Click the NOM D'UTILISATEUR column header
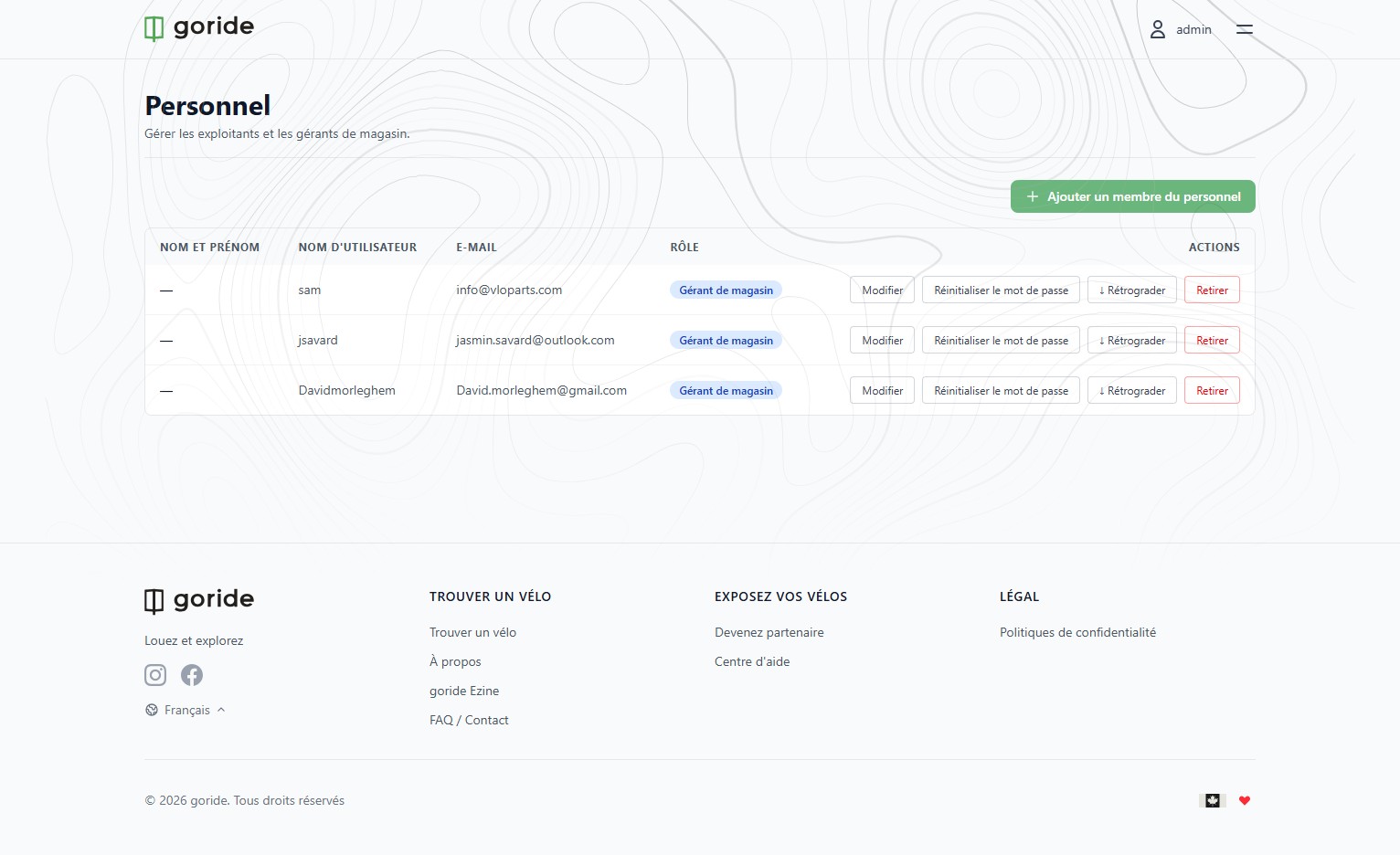The image size is (1400, 855). [357, 248]
